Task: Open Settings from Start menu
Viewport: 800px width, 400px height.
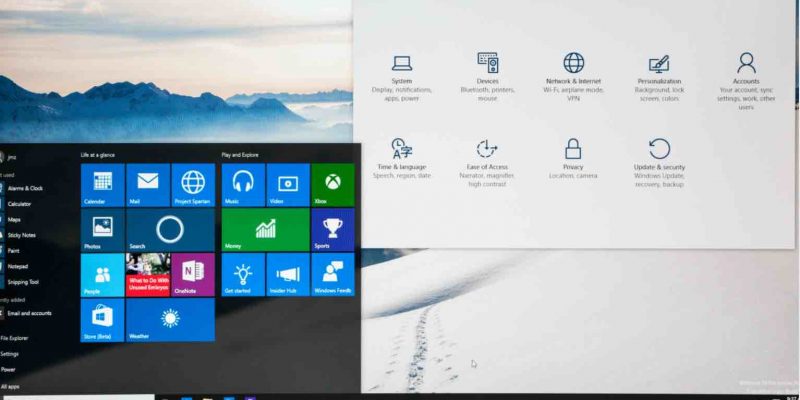Action: pos(10,354)
